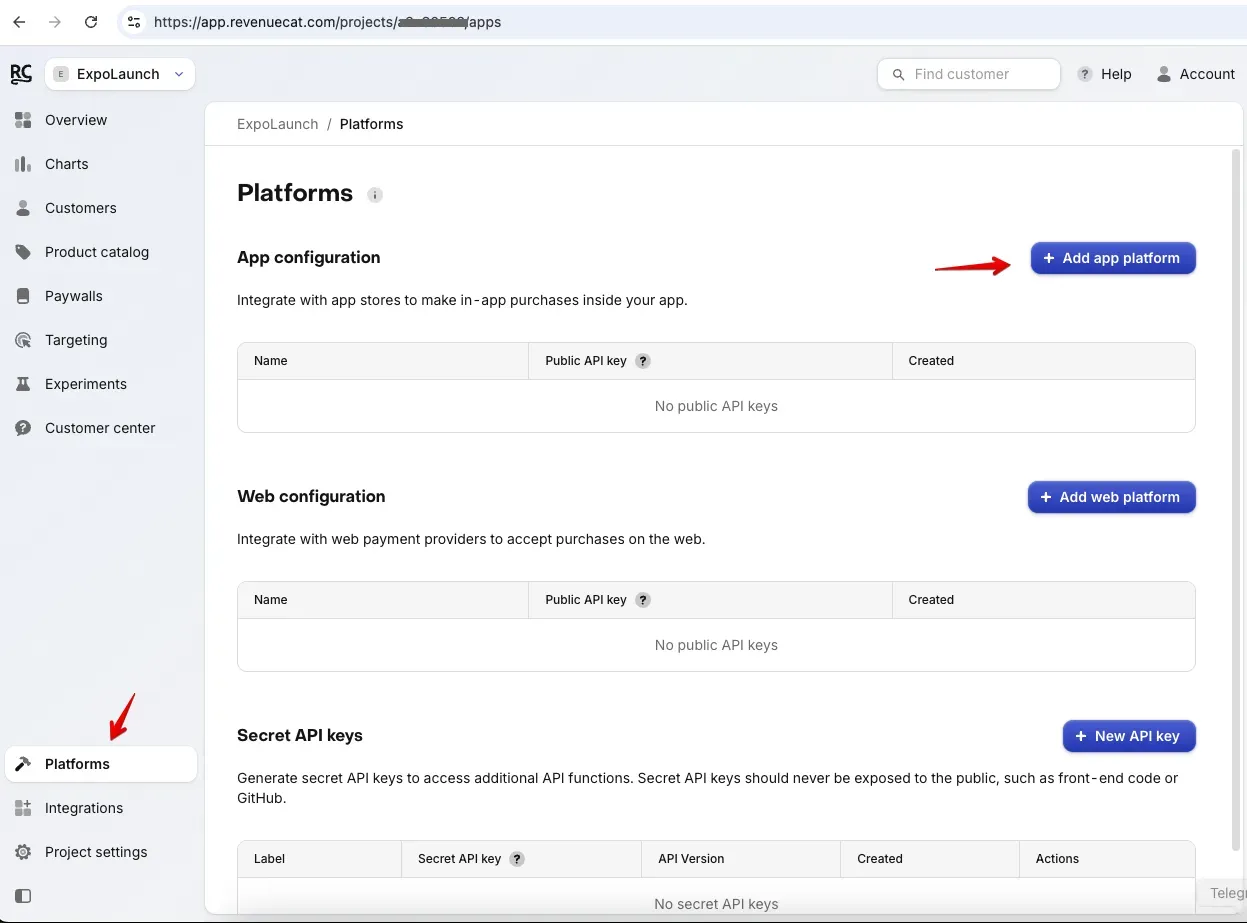Viewport: 1247px width, 923px height.
Task: Click the Platforms hammer icon
Action: 23,764
